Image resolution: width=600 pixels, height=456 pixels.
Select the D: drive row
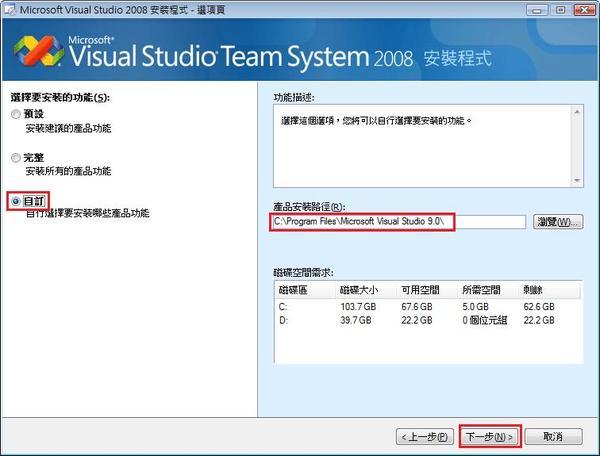tap(428, 320)
